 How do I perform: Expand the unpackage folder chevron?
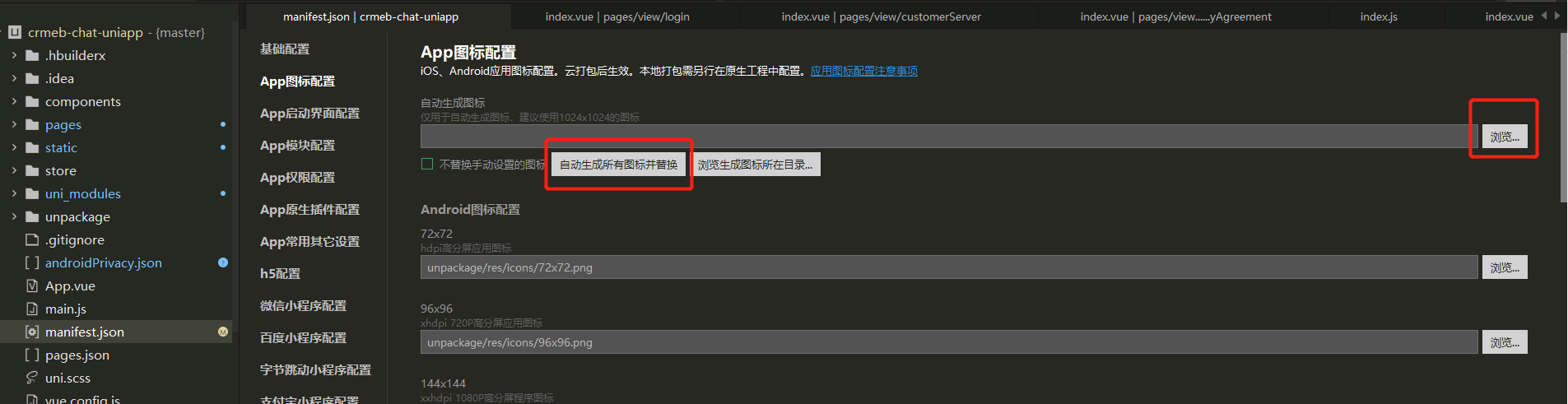[14, 216]
